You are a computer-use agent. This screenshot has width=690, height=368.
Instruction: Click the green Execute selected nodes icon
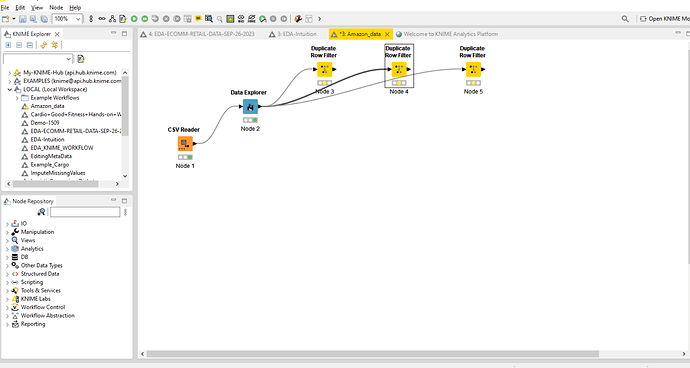134,19
